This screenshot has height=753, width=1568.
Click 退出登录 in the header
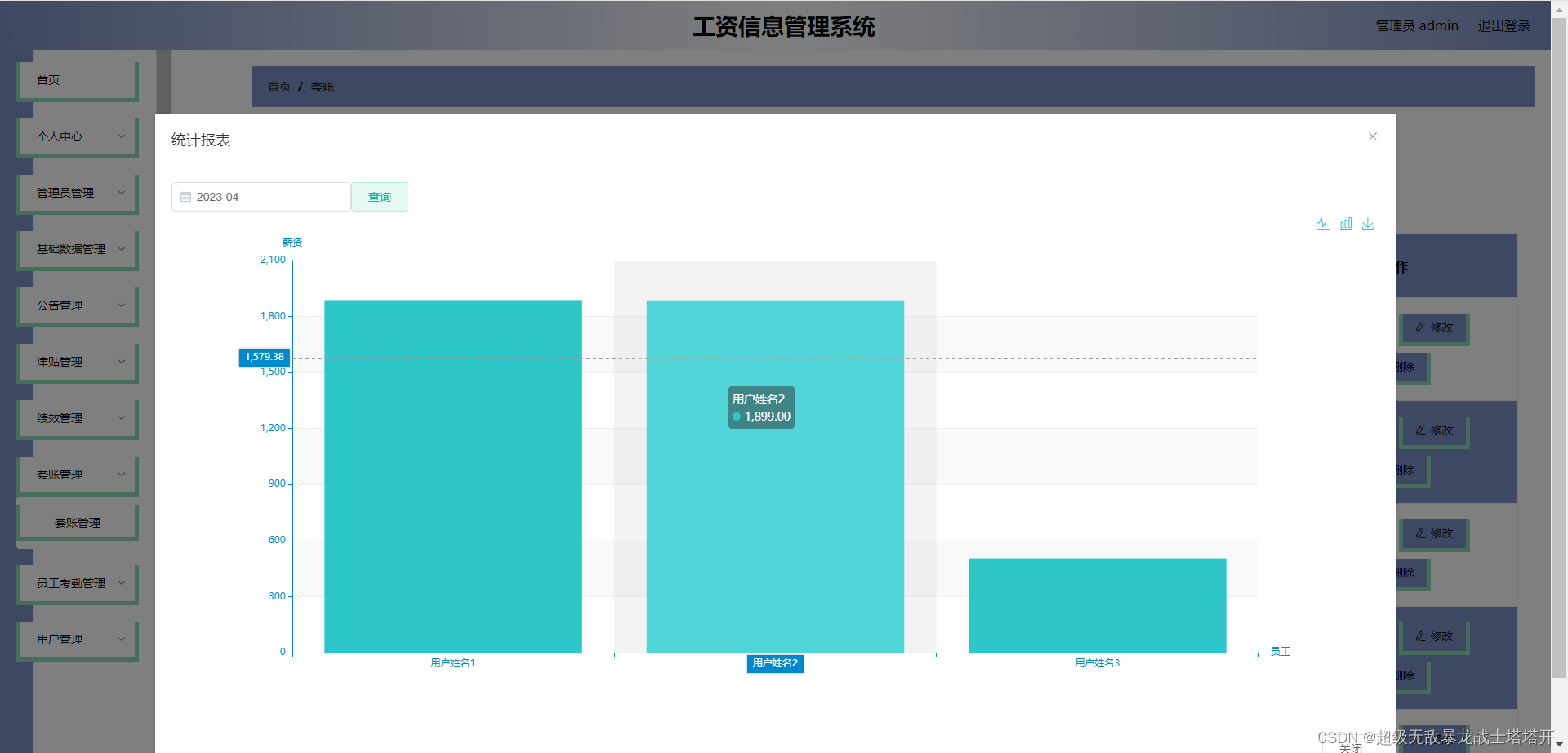tap(1504, 26)
